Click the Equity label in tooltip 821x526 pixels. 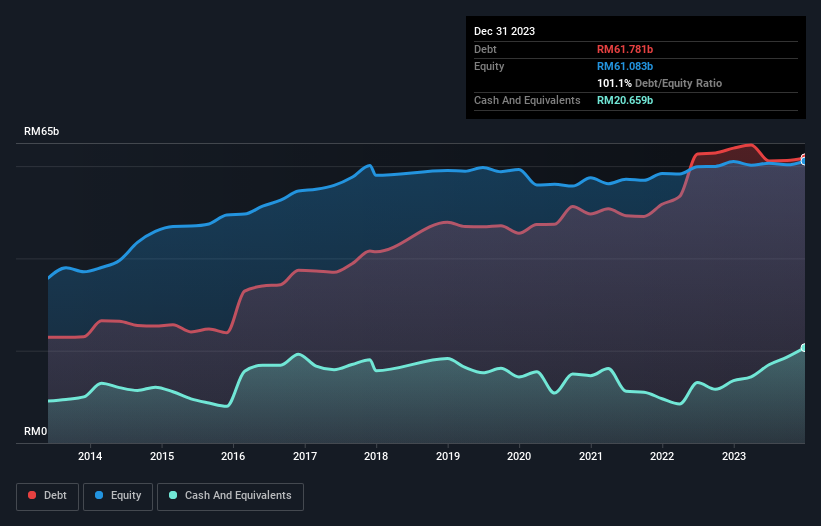point(489,66)
